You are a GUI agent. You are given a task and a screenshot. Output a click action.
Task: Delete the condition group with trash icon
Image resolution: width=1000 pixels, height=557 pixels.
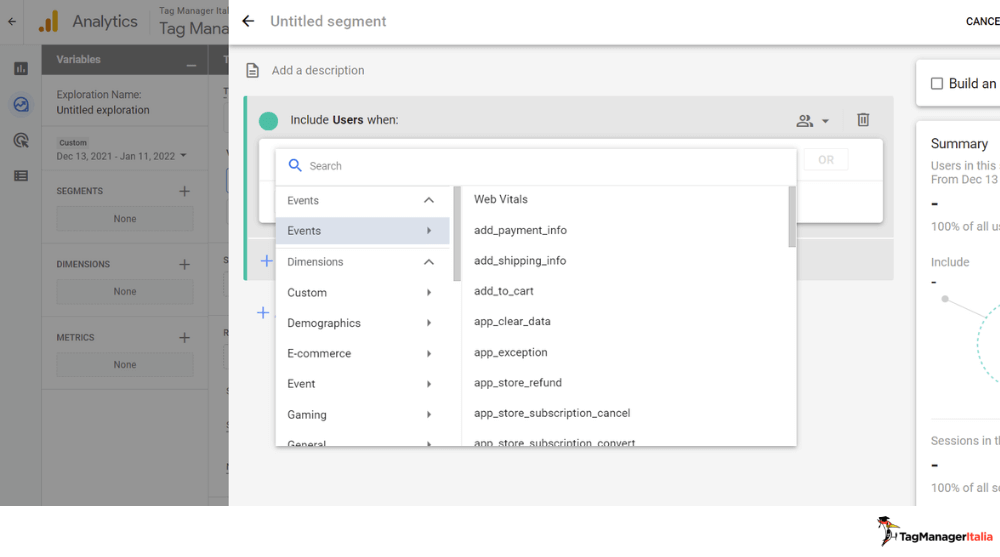click(x=863, y=119)
